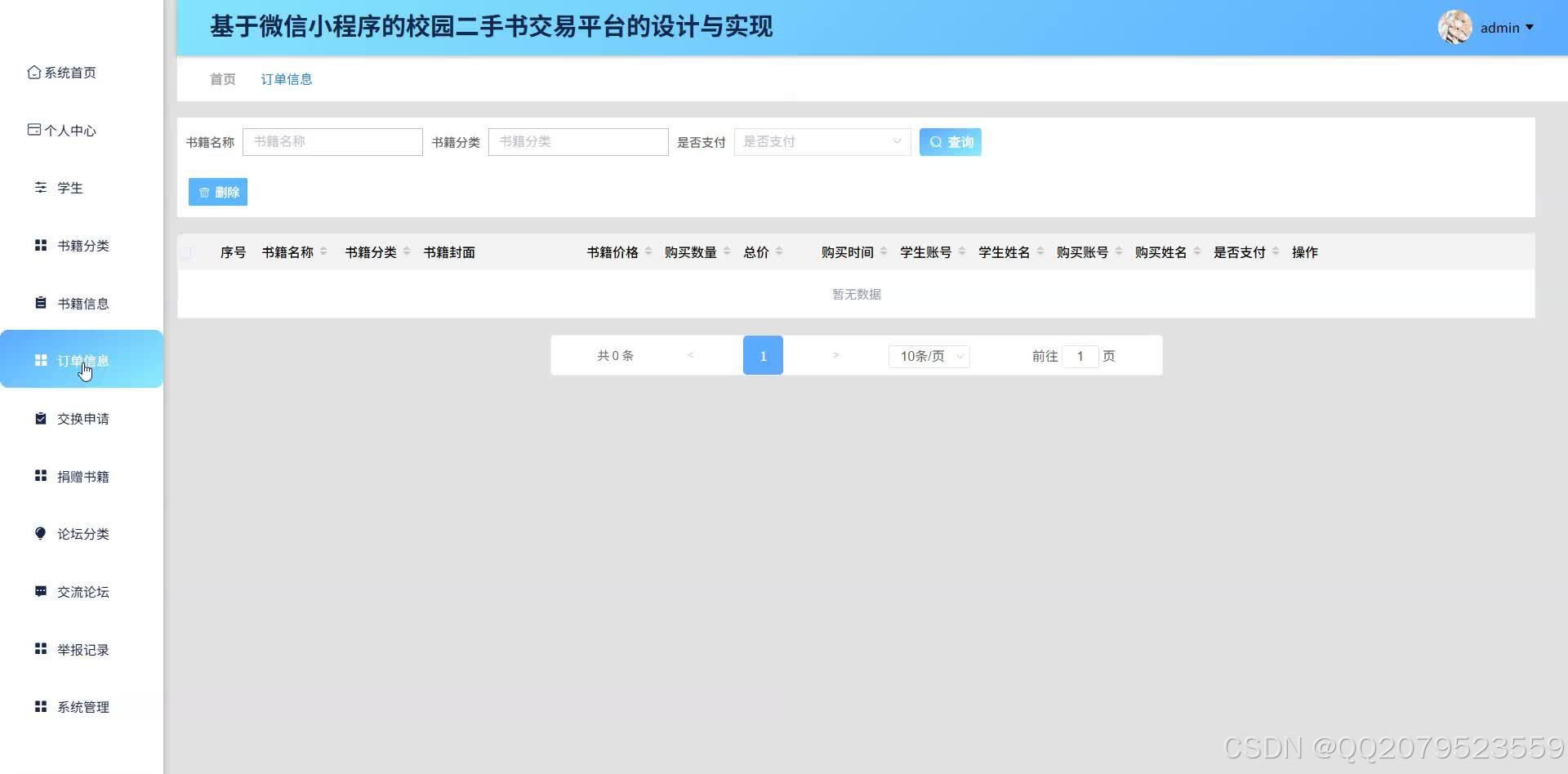Screen dimensions: 1568x774
Task: Click the 序号 column header
Action: point(233,252)
